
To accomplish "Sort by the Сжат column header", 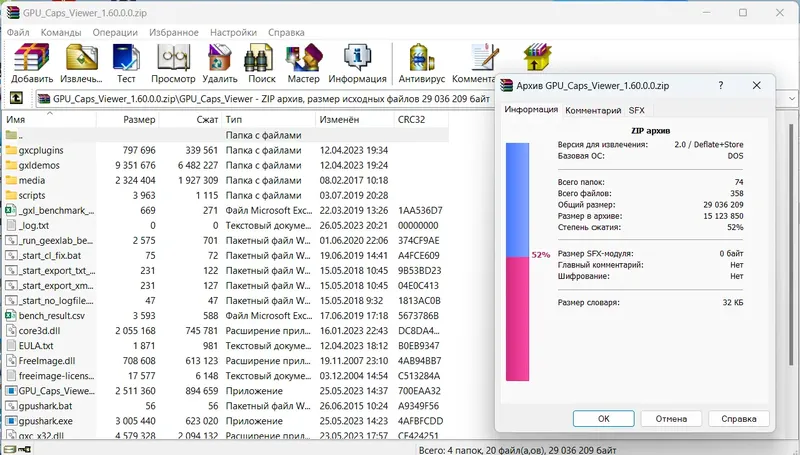I will [190, 119].
